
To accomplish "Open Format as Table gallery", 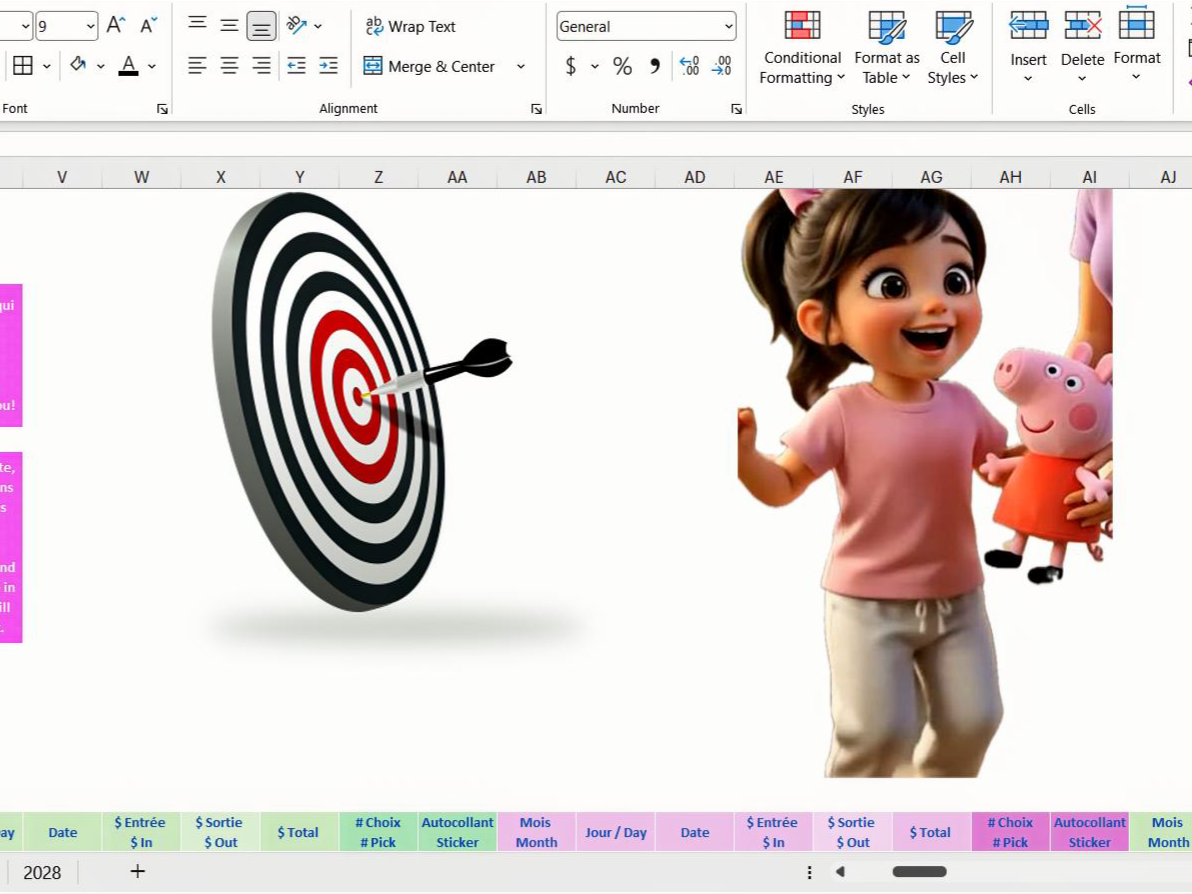I will pyautogui.click(x=886, y=47).
